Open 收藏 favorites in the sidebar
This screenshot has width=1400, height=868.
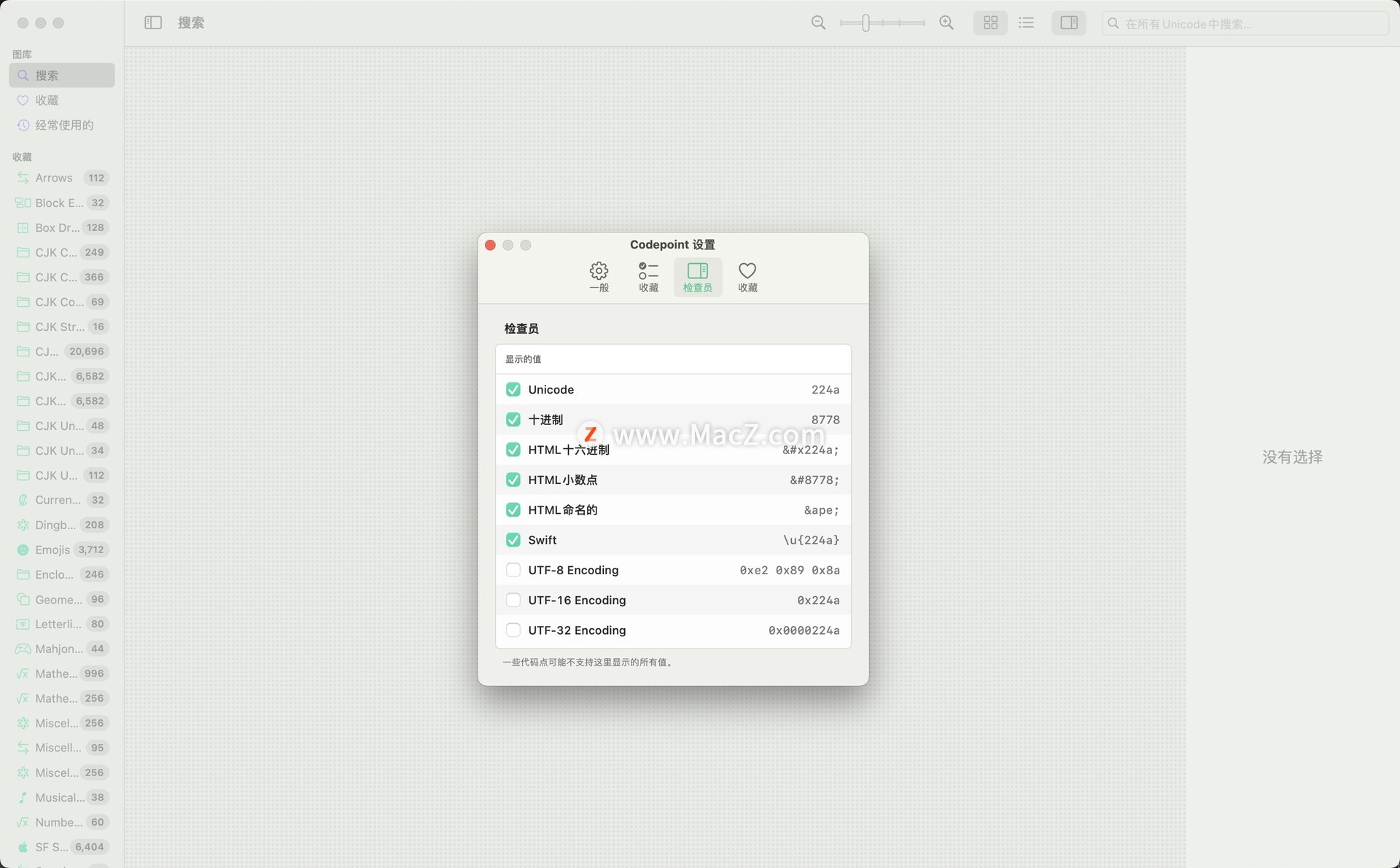pos(62,100)
